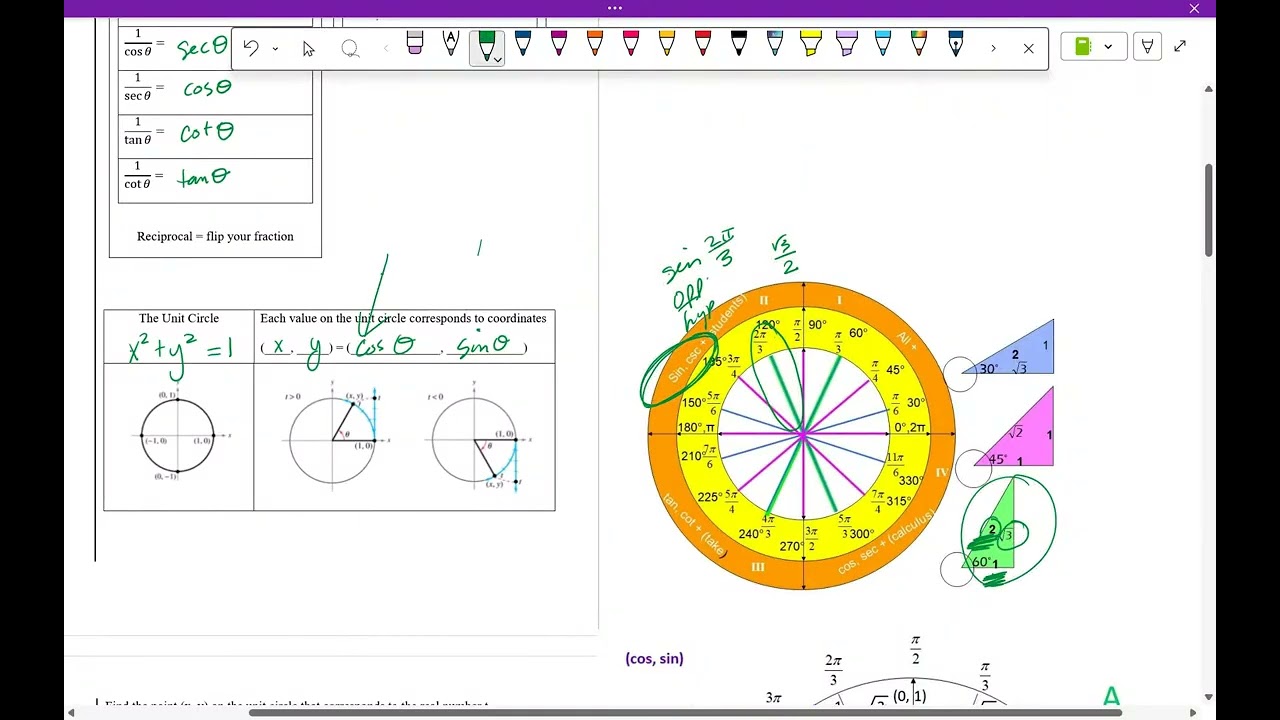The height and width of the screenshot is (720, 1280).
Task: Click the scroll-down arrow on vertical scrollbar
Action: click(x=1208, y=697)
